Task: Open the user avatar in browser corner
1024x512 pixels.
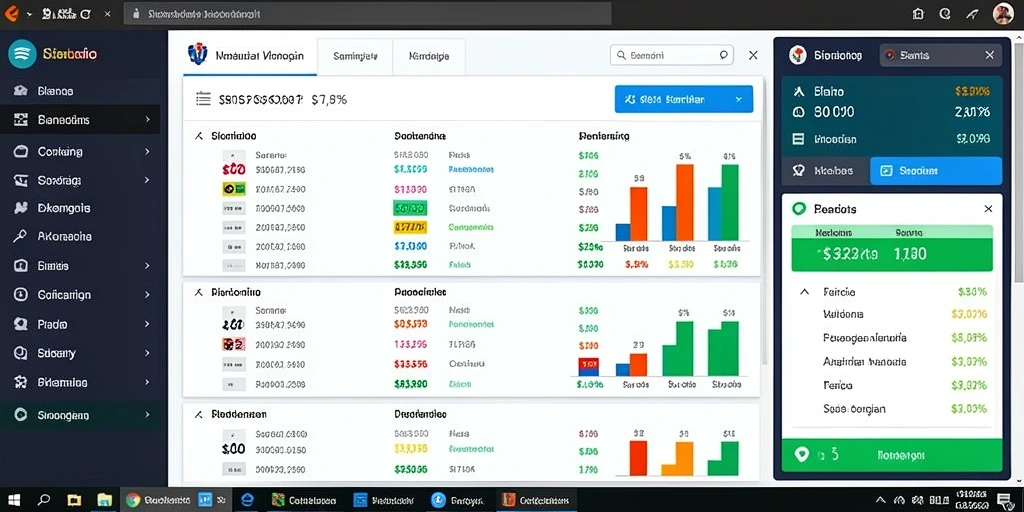Action: [1002, 14]
